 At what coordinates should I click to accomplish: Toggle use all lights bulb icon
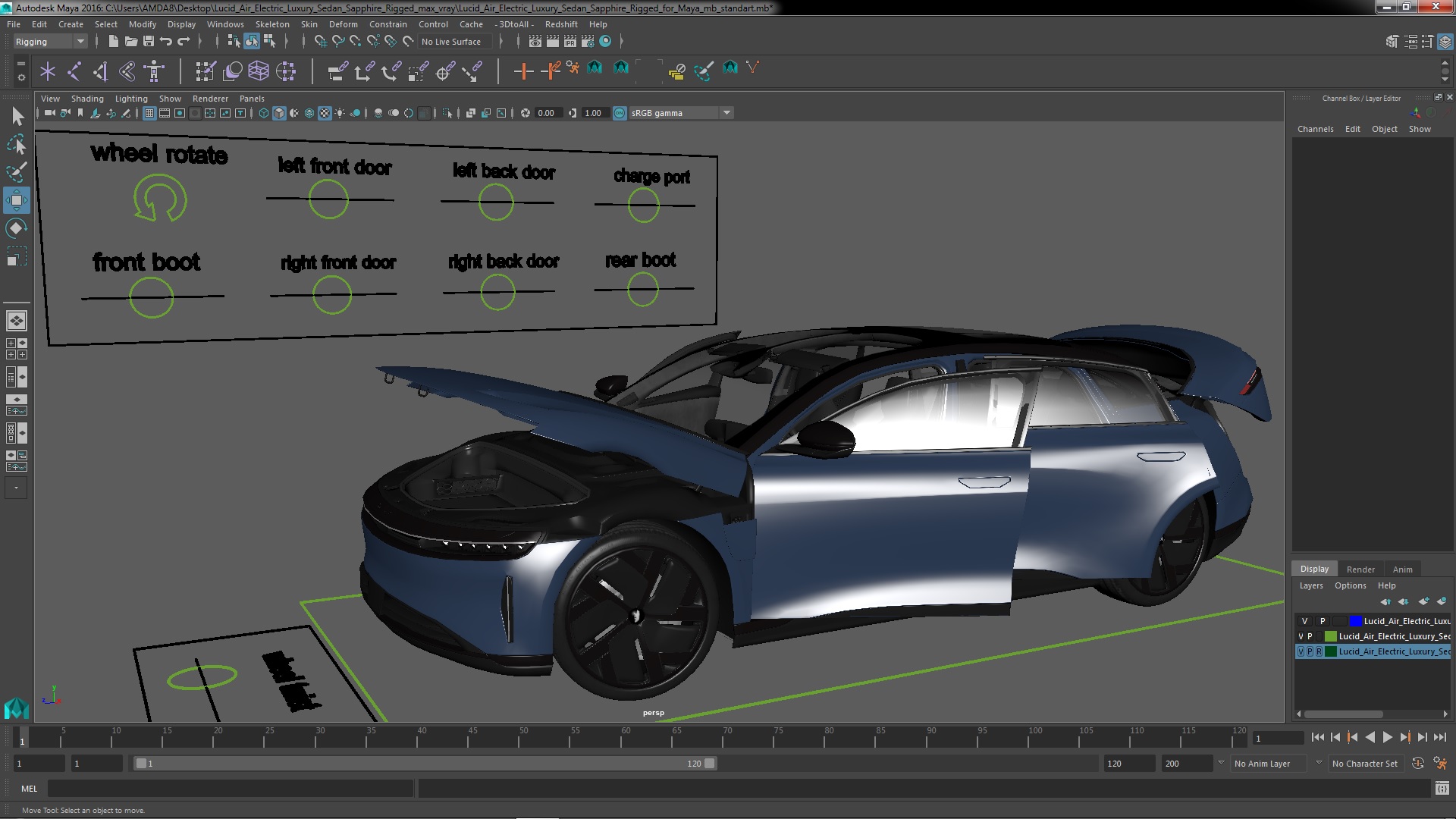click(340, 113)
